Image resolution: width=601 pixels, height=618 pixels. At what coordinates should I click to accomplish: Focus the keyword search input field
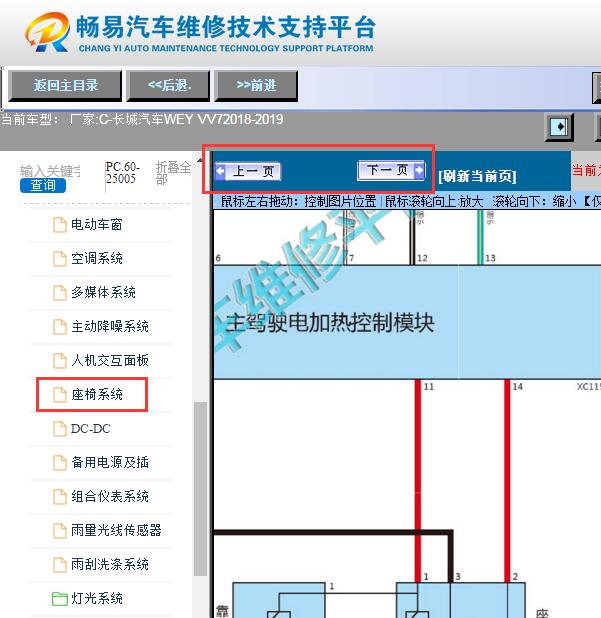(x=50, y=171)
